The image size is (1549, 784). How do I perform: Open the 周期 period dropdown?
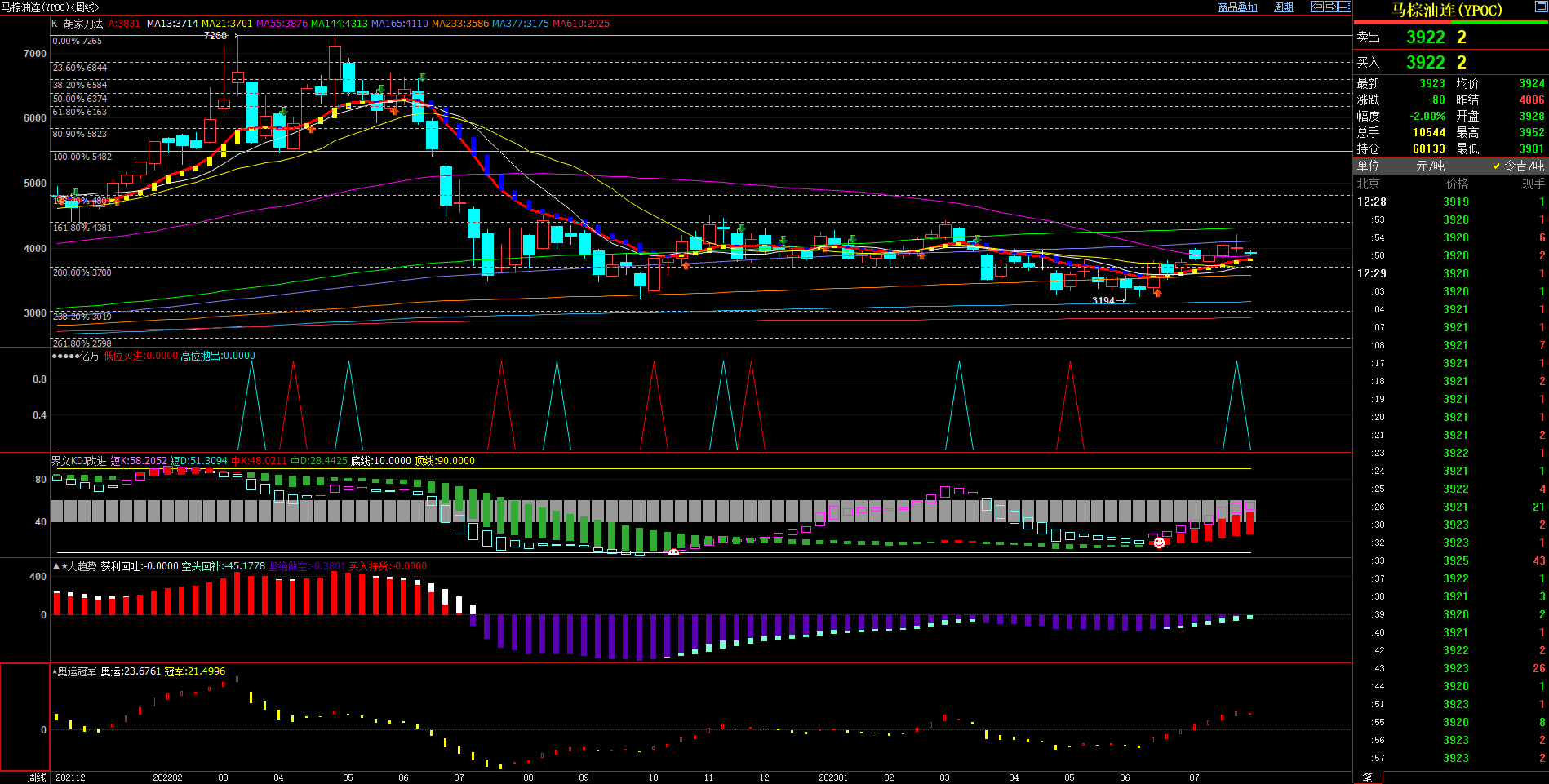tap(1284, 7)
